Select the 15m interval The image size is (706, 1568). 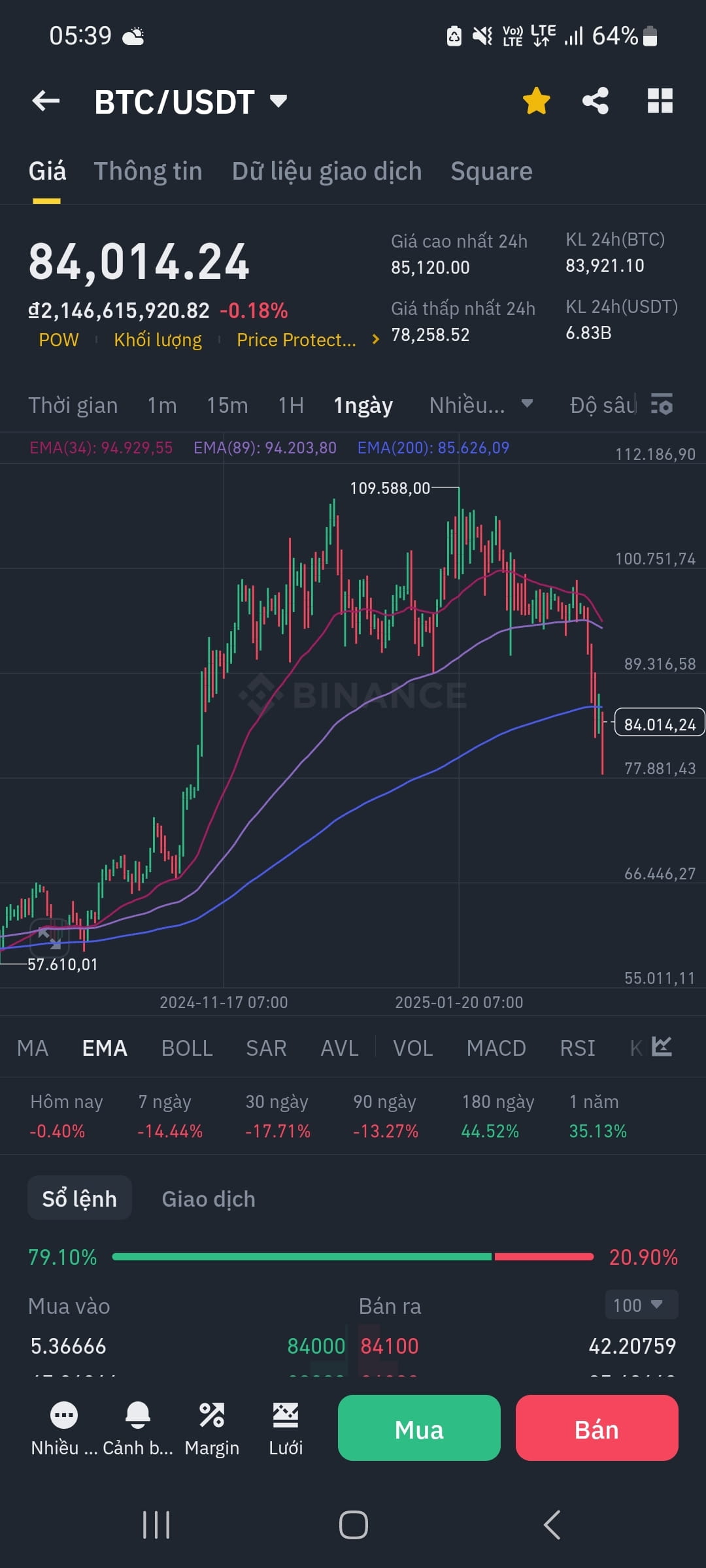[227, 405]
